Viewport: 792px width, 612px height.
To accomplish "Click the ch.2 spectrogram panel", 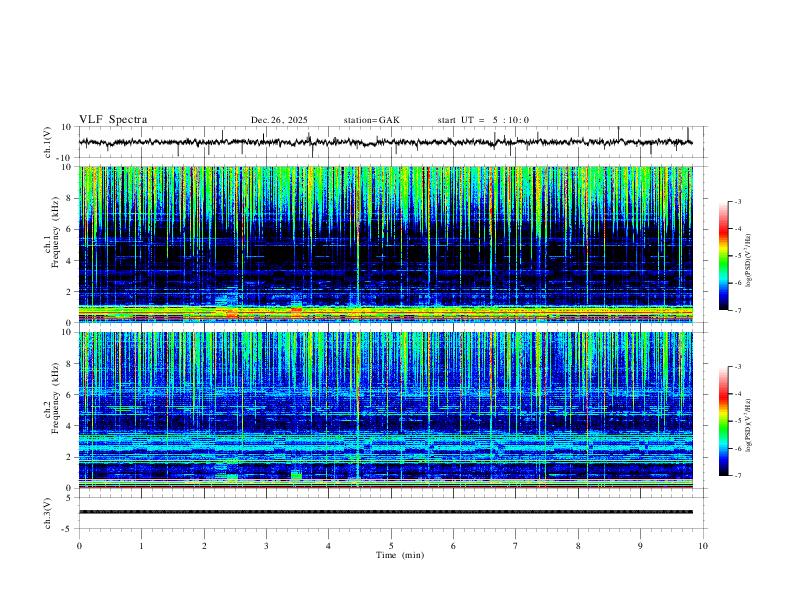I will (x=385, y=410).
